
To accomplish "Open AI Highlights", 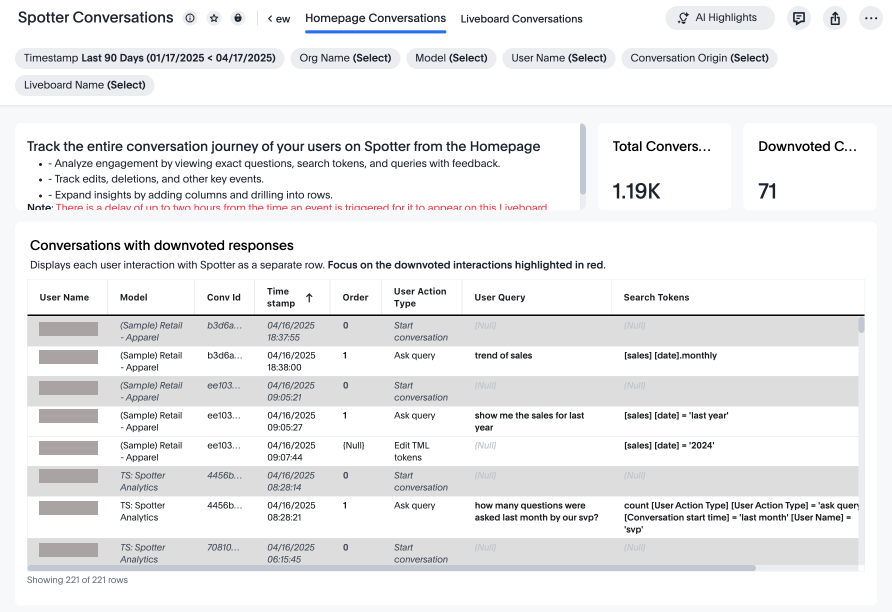I will (x=719, y=18).
